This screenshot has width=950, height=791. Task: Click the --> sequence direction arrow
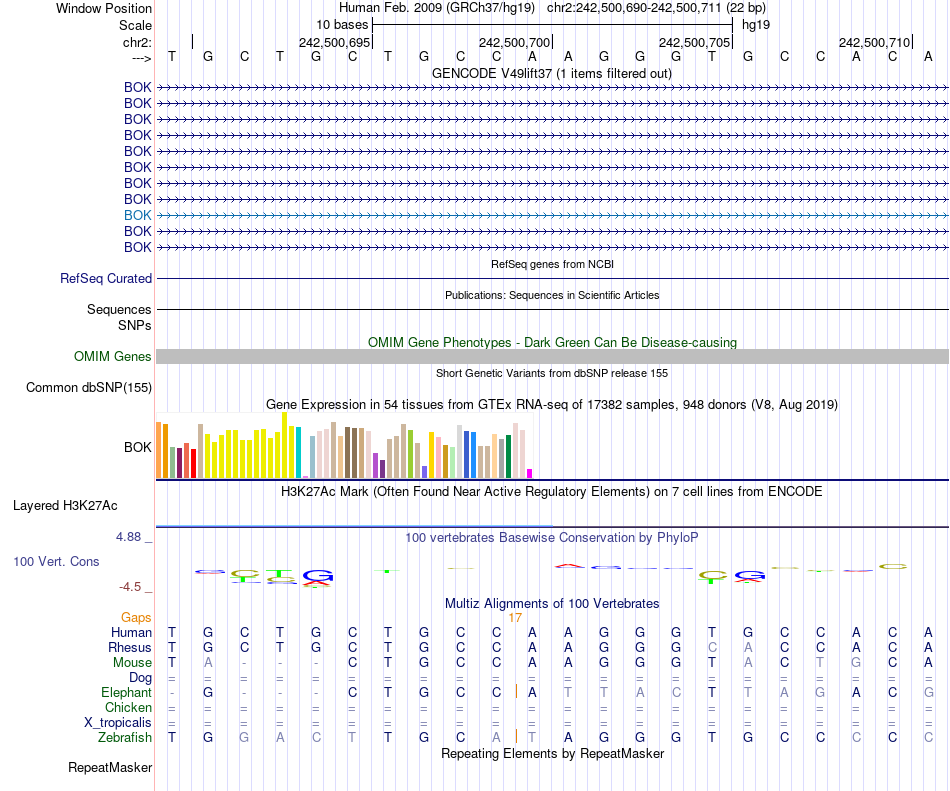(x=141, y=58)
